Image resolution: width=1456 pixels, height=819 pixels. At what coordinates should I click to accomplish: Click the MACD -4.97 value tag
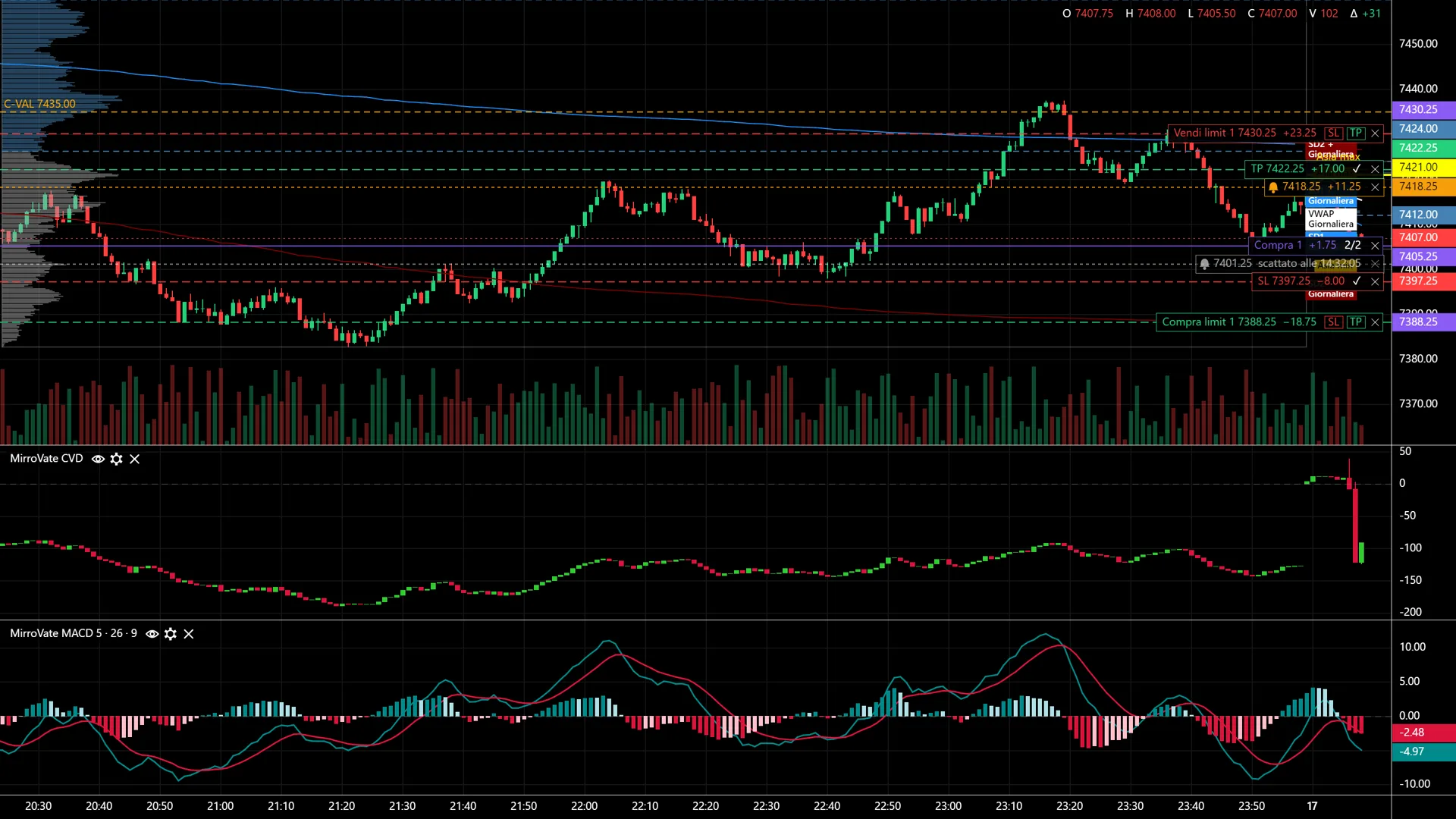coord(1423,752)
